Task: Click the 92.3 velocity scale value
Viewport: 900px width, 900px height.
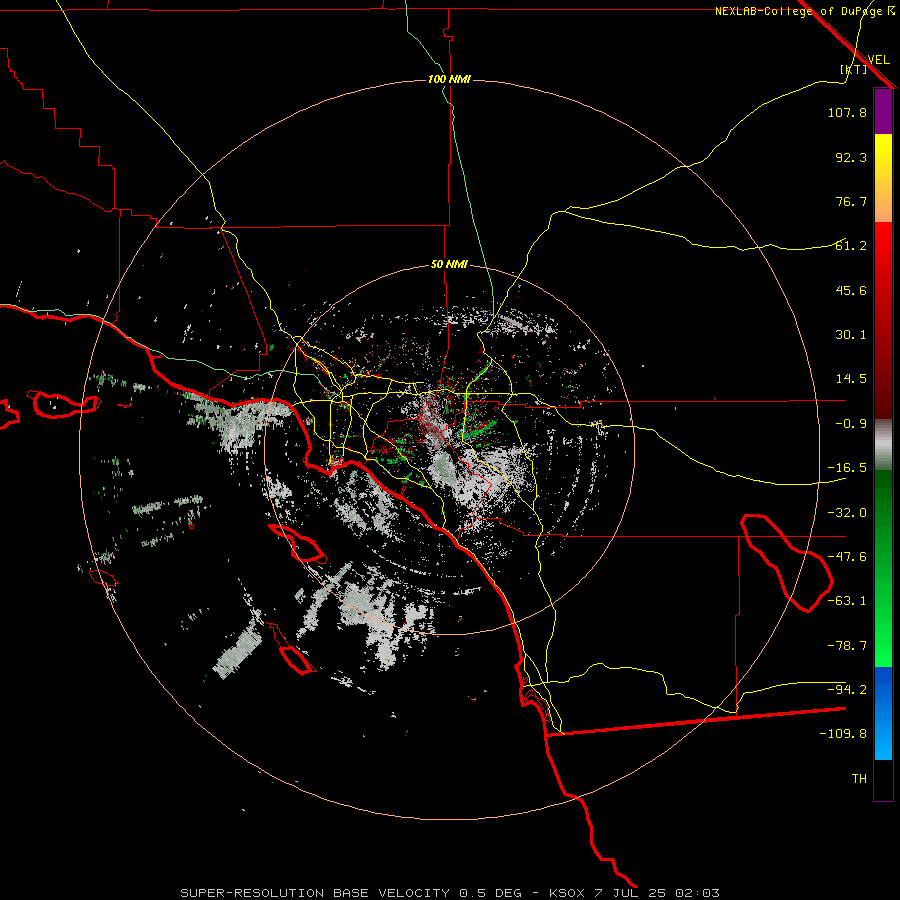Action: pos(851,157)
